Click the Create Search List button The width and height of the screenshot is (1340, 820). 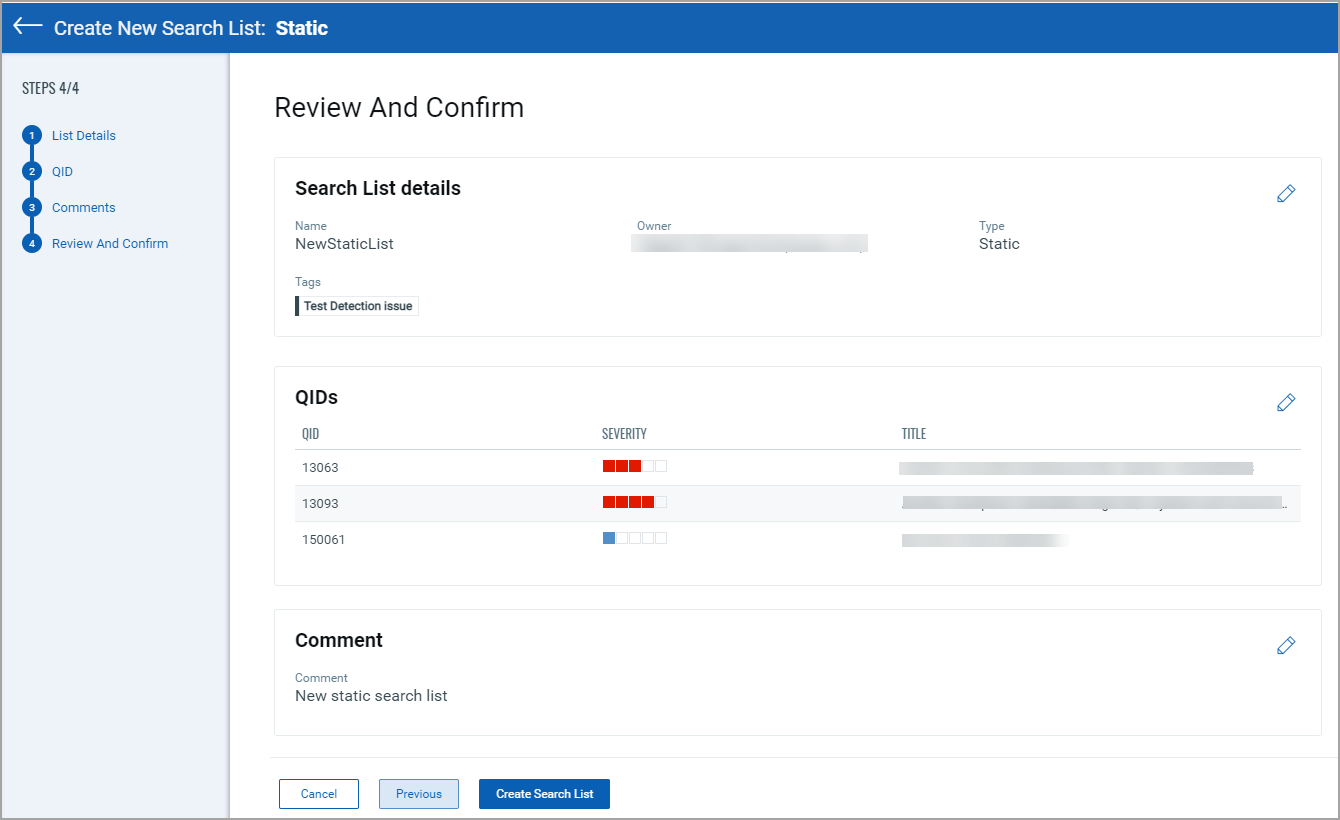point(544,793)
